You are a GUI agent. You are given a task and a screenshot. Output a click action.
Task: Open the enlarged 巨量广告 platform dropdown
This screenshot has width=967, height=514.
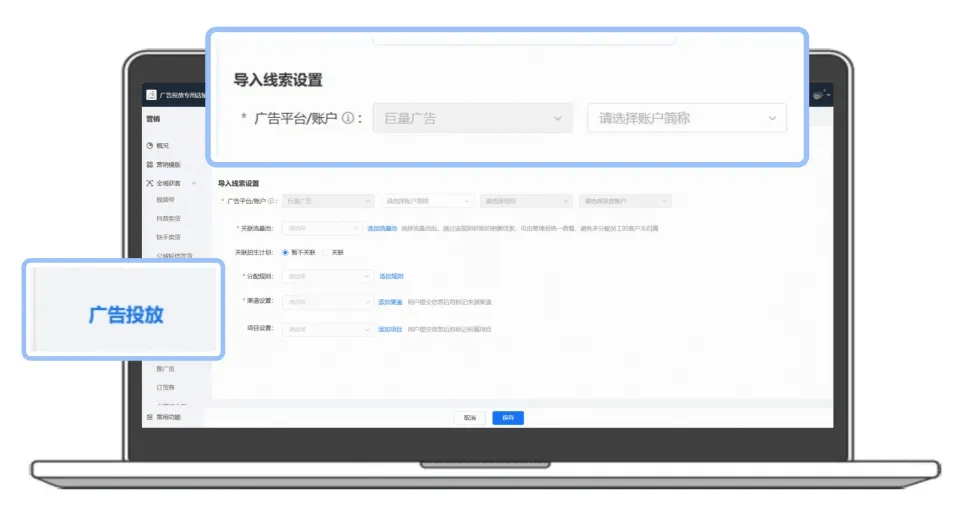(x=472, y=118)
